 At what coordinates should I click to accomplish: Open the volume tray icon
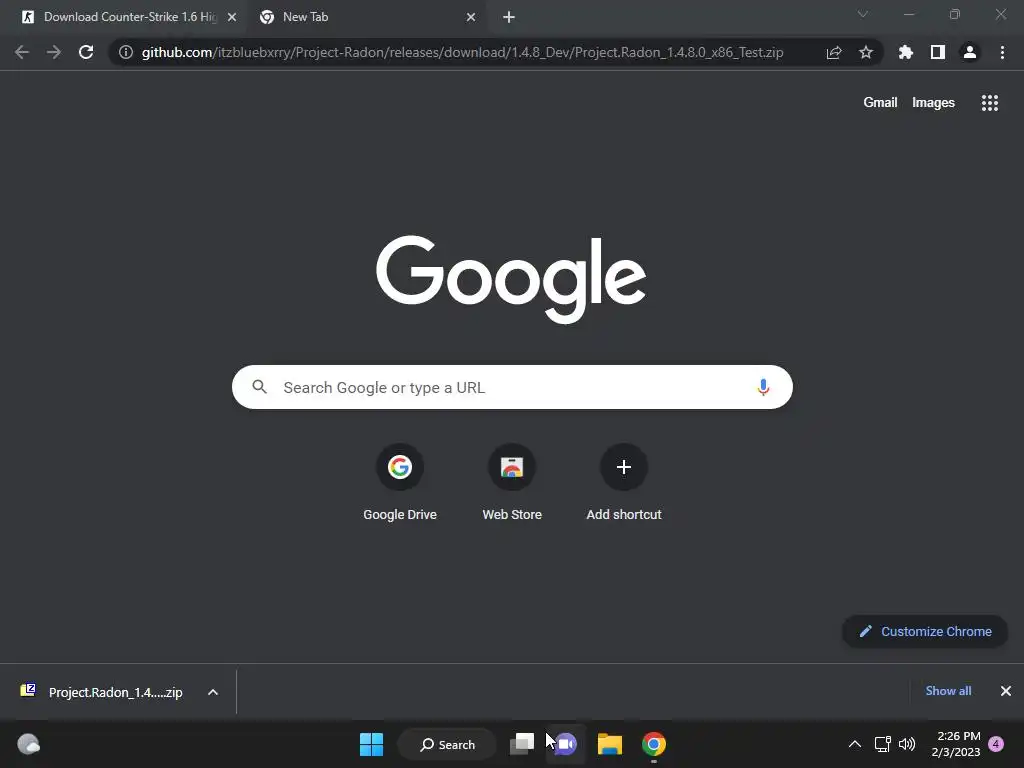907,744
